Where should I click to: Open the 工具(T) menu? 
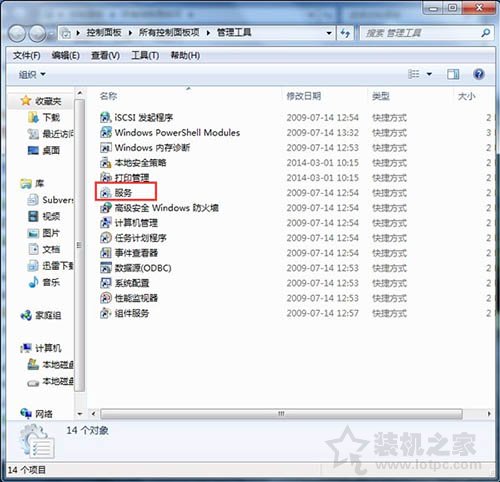pyautogui.click(x=145, y=55)
